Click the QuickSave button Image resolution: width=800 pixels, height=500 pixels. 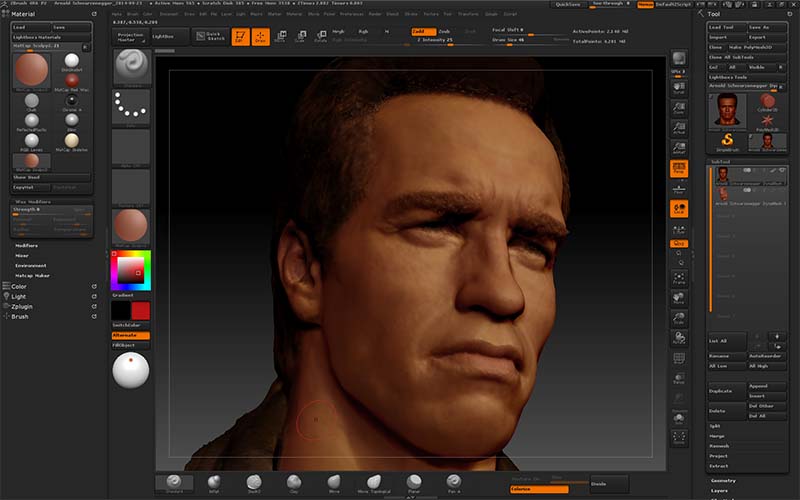tap(568, 4)
